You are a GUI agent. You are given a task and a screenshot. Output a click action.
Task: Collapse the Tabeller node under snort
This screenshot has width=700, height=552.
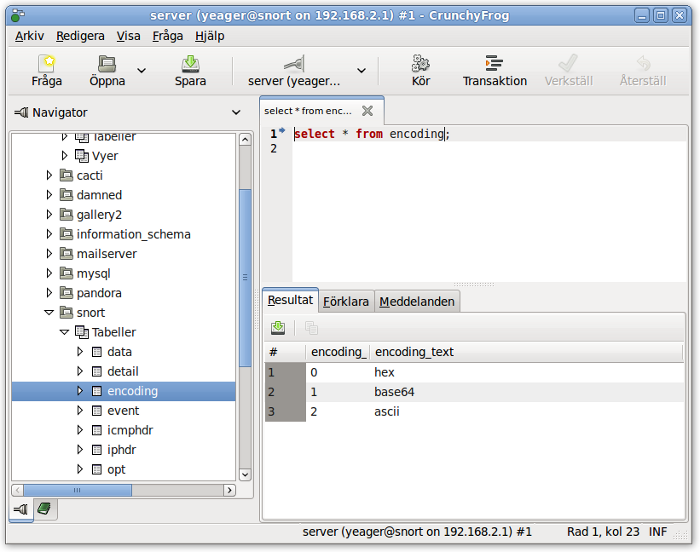coord(64,332)
